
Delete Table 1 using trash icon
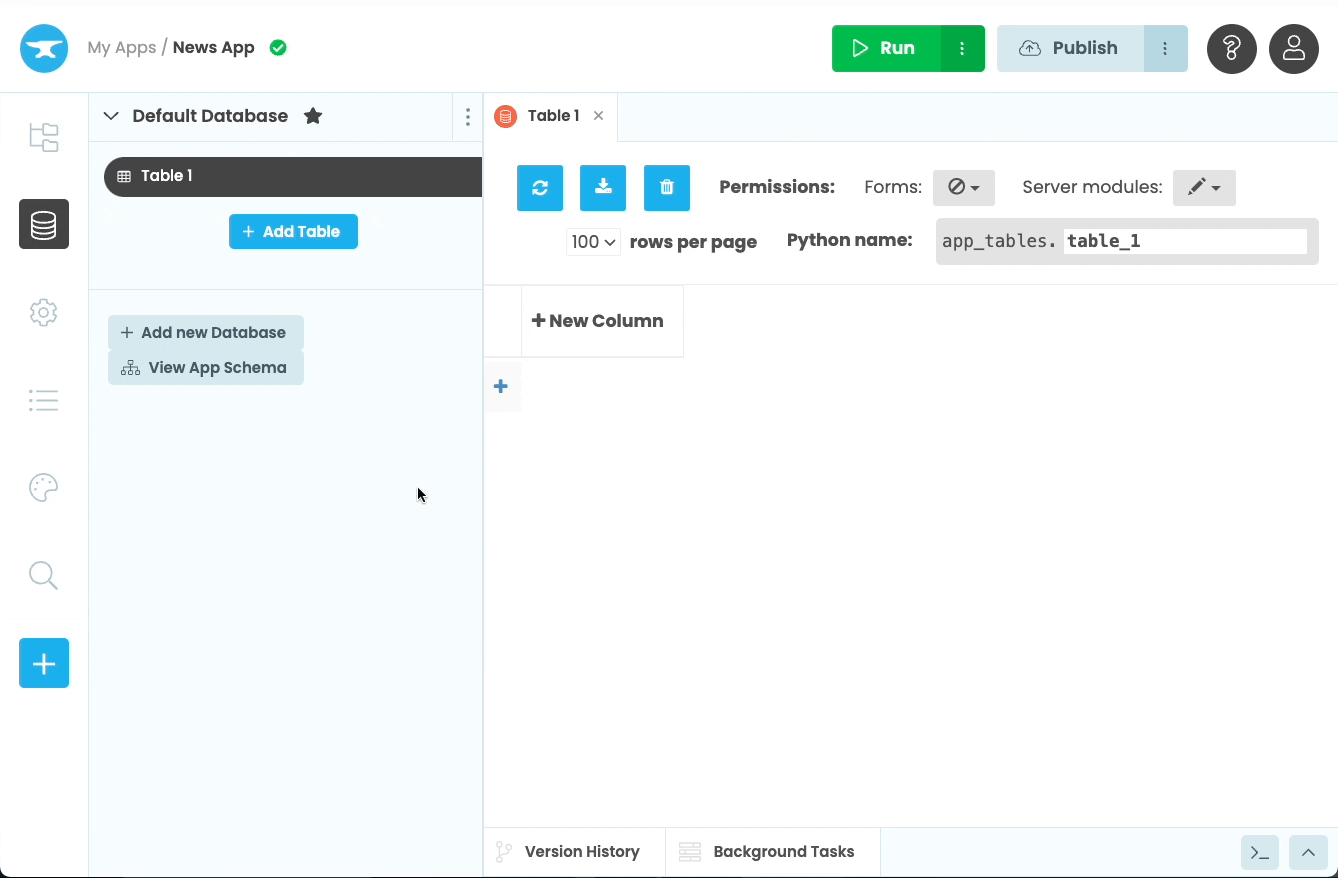point(666,187)
